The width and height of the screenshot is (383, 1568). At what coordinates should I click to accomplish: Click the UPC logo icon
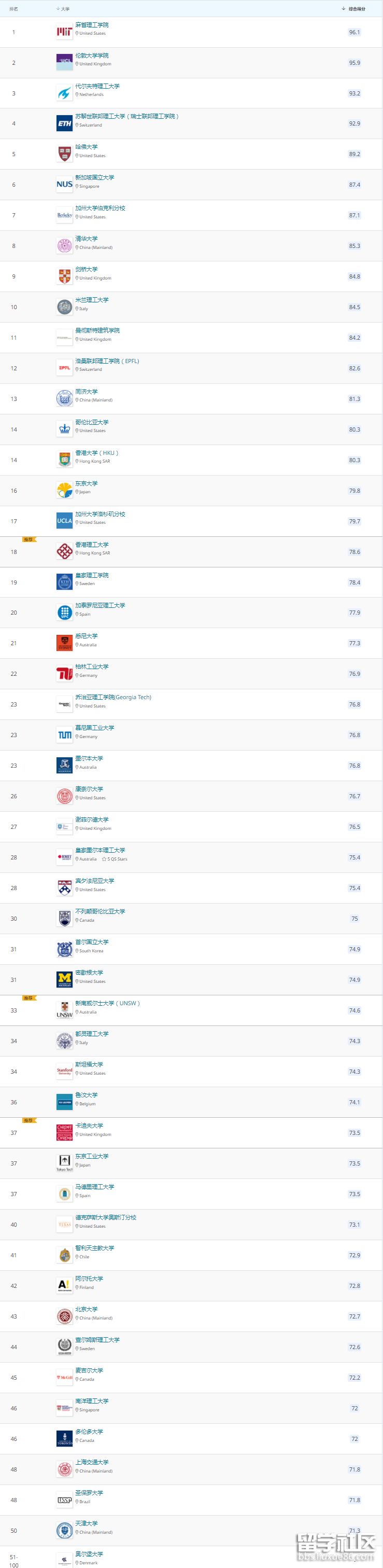coord(64,613)
